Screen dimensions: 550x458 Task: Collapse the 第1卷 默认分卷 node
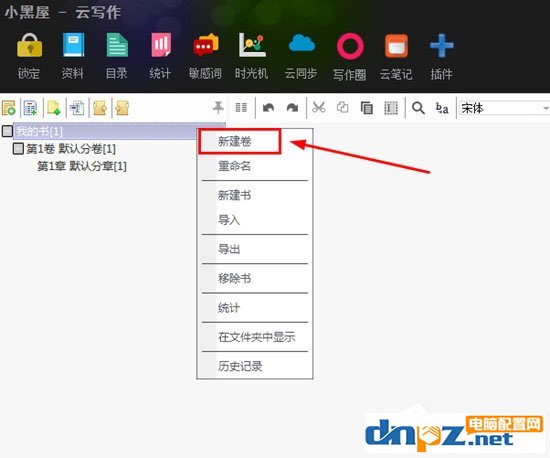click(18, 148)
